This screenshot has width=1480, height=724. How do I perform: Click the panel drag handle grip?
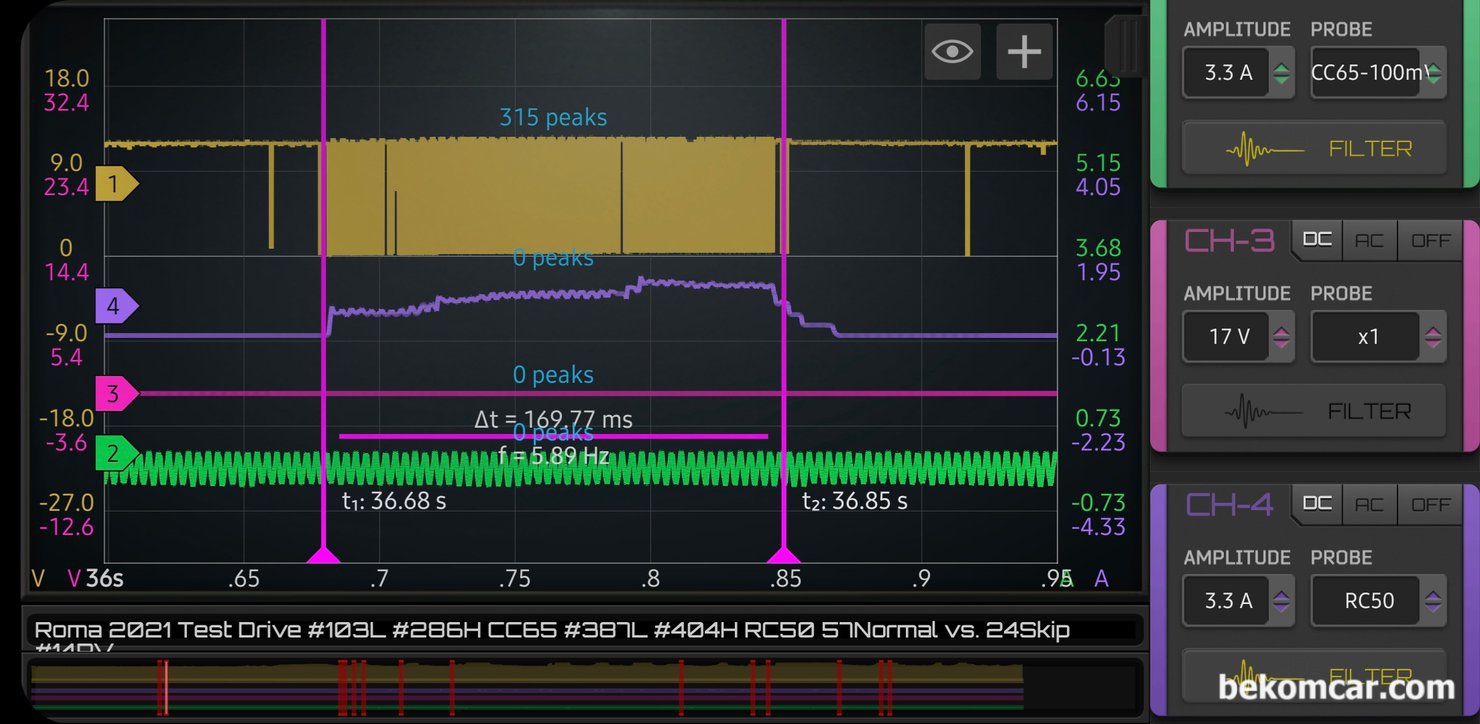tap(1125, 46)
